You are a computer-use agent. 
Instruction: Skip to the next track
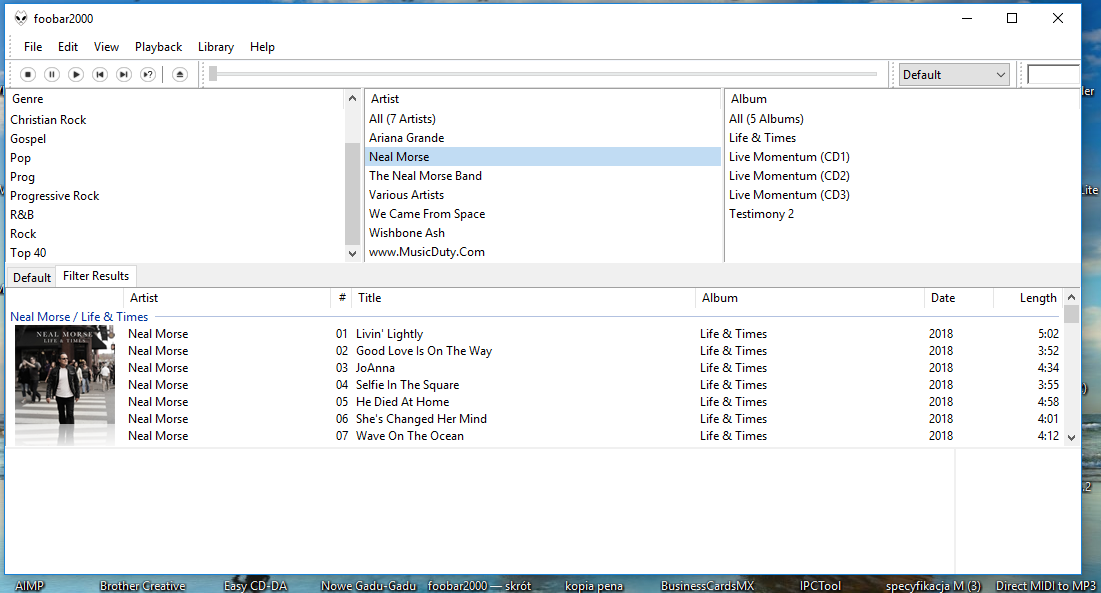click(x=124, y=74)
